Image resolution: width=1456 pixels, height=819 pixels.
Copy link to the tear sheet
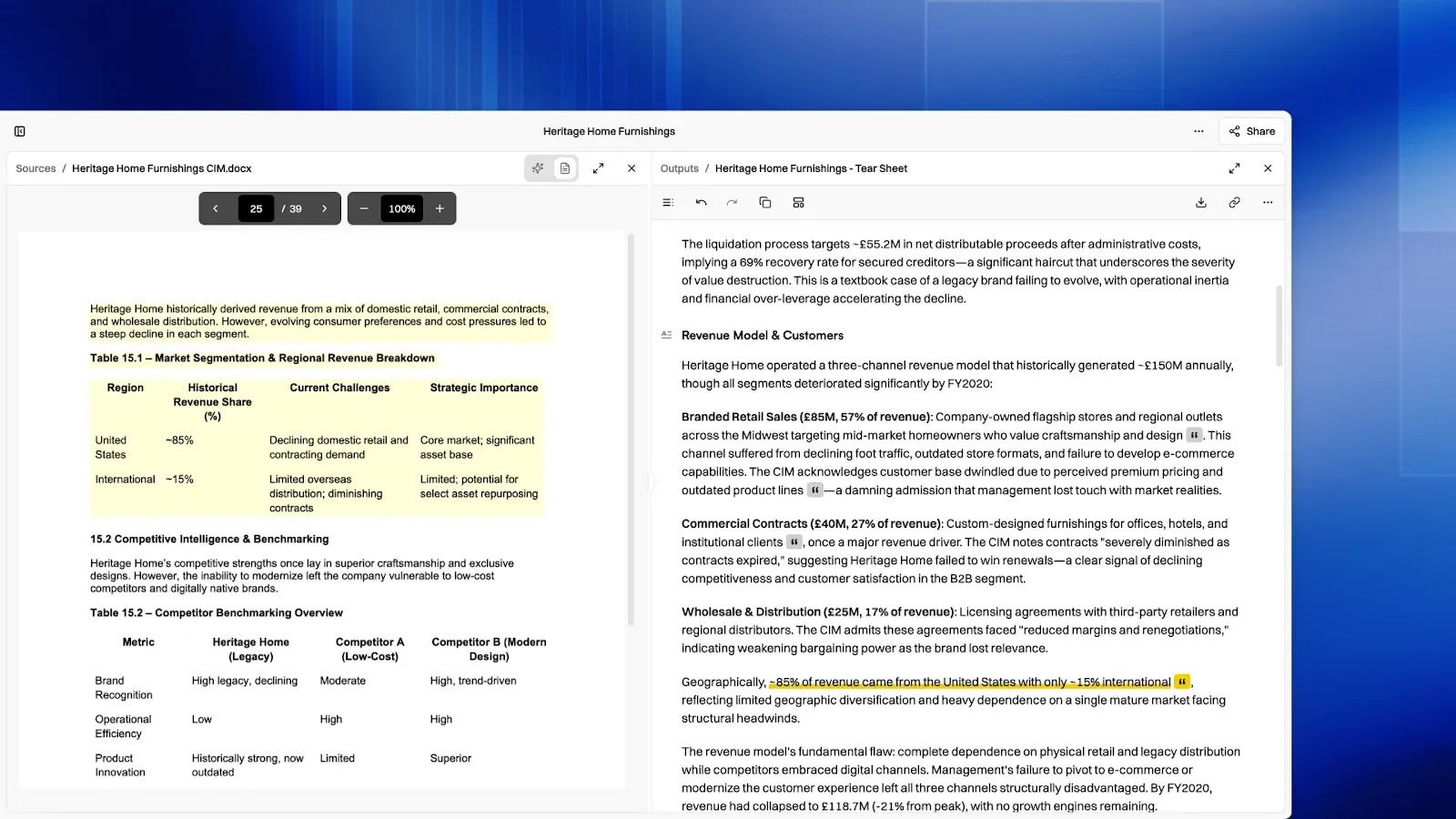pyautogui.click(x=1234, y=202)
